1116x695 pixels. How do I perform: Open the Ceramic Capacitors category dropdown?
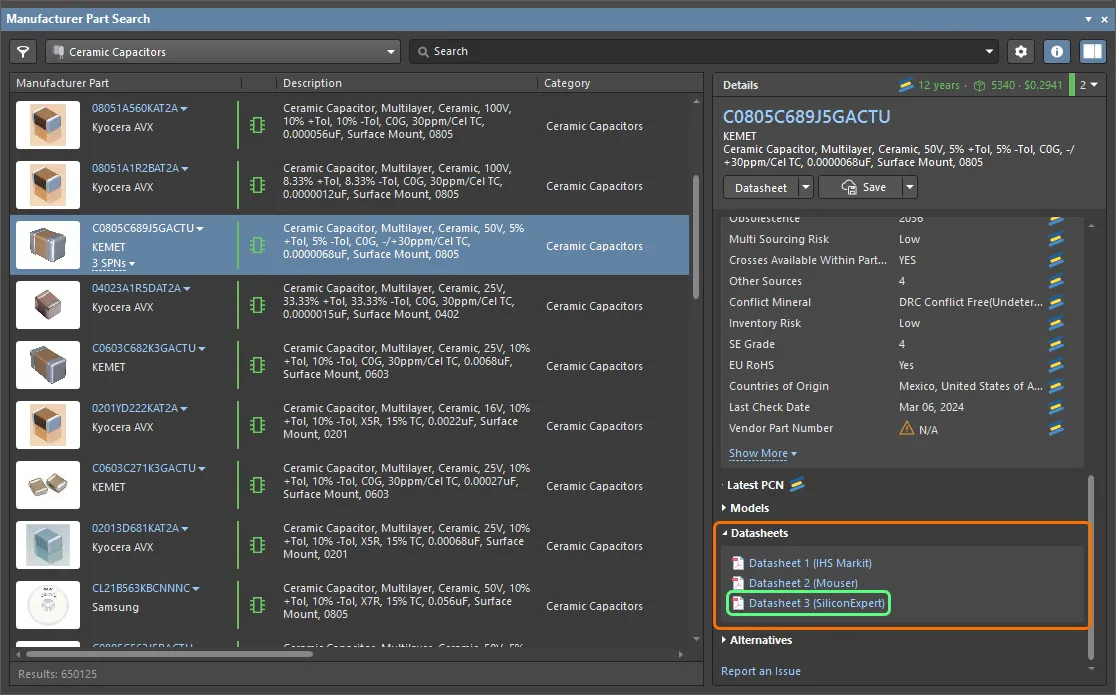(x=223, y=51)
